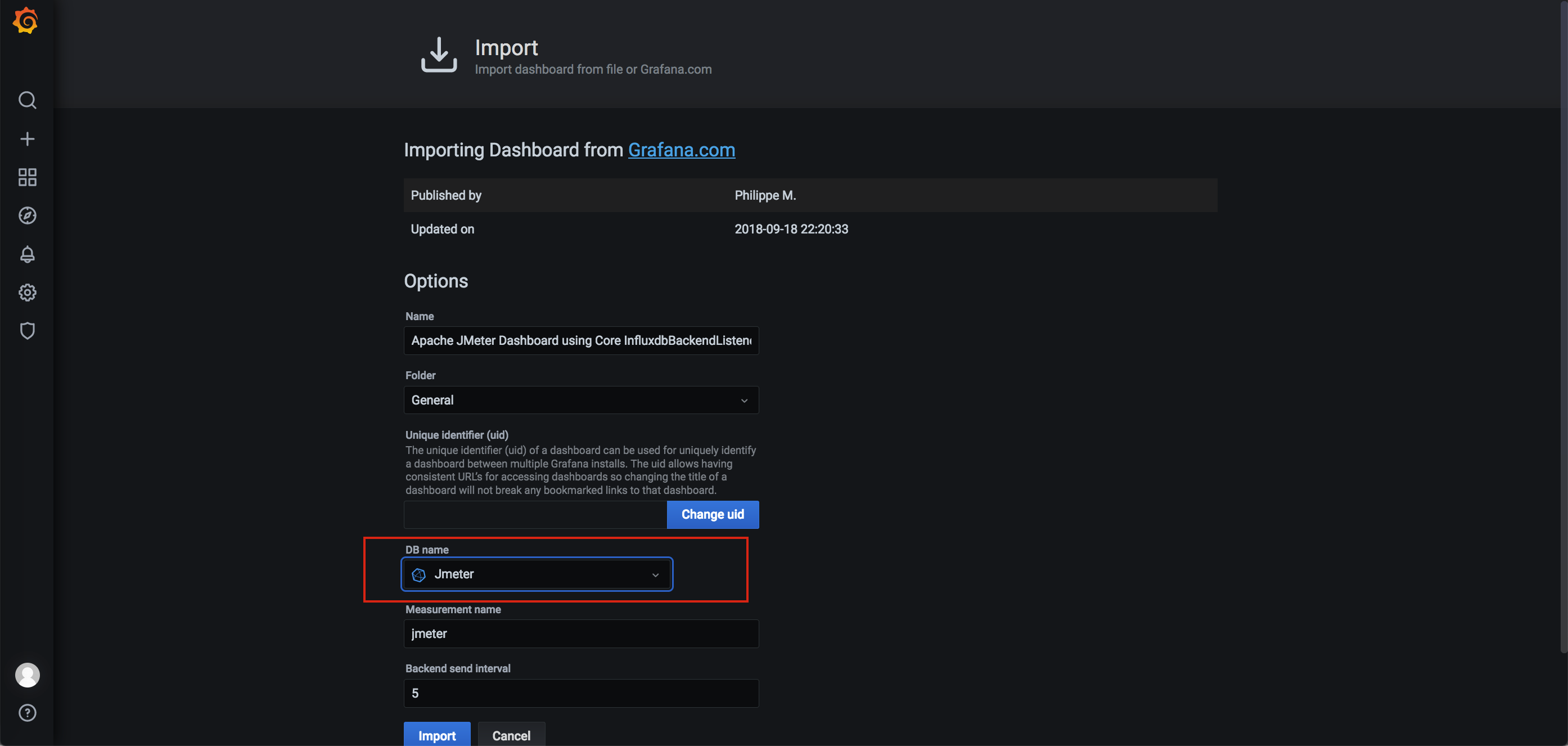The width and height of the screenshot is (1568, 746).
Task: Click the Grafana logo home icon
Action: pos(25,21)
